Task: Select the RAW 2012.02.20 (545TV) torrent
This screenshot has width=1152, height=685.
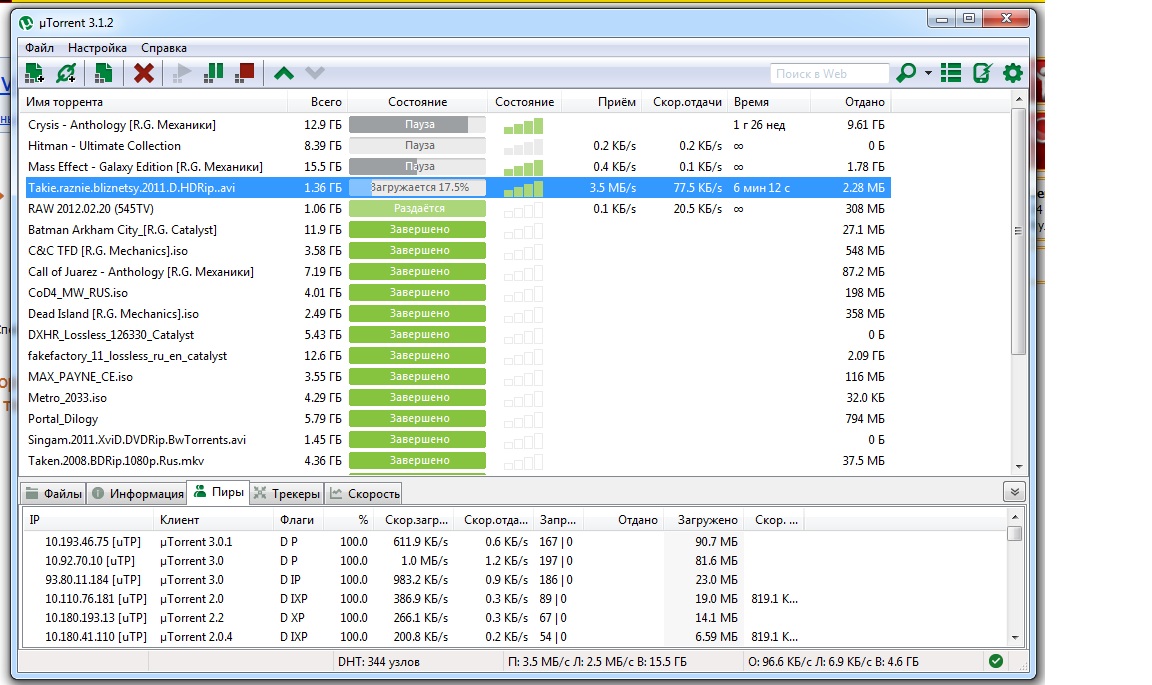Action: pyautogui.click(x=458, y=209)
